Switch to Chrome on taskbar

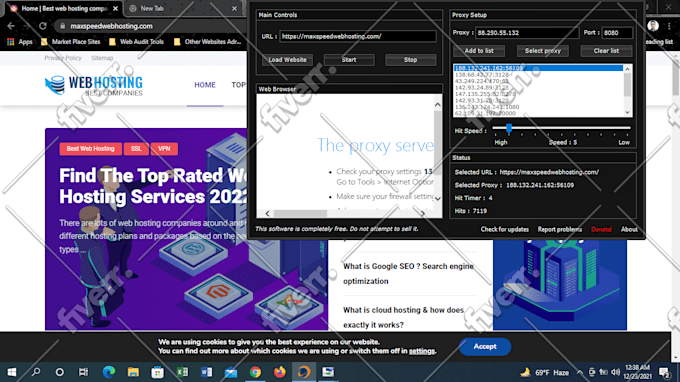pos(255,372)
